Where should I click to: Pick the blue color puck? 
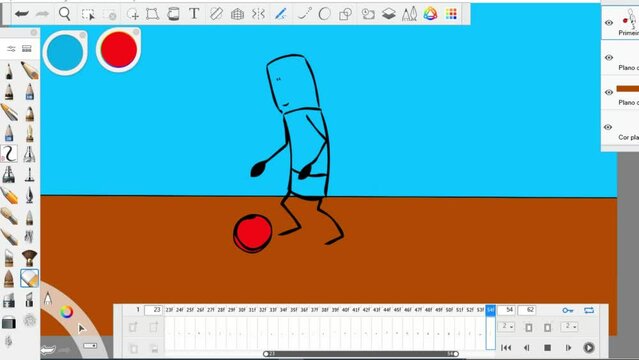pos(65,53)
